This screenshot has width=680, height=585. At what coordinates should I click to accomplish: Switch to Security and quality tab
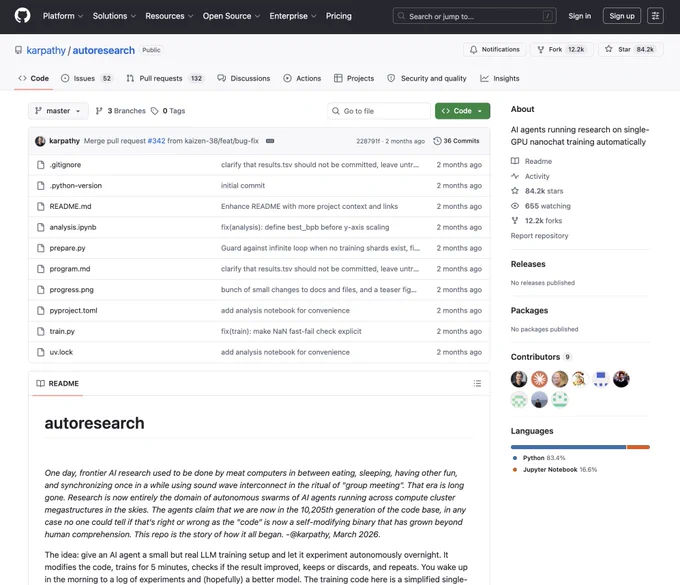(x=427, y=78)
